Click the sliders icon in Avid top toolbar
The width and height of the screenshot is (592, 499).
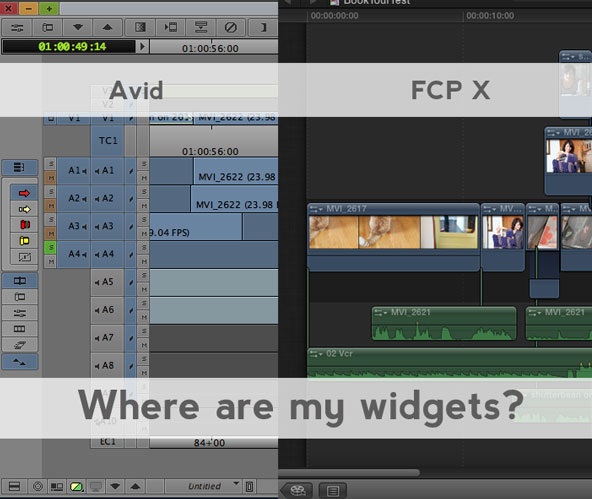click(x=17, y=28)
